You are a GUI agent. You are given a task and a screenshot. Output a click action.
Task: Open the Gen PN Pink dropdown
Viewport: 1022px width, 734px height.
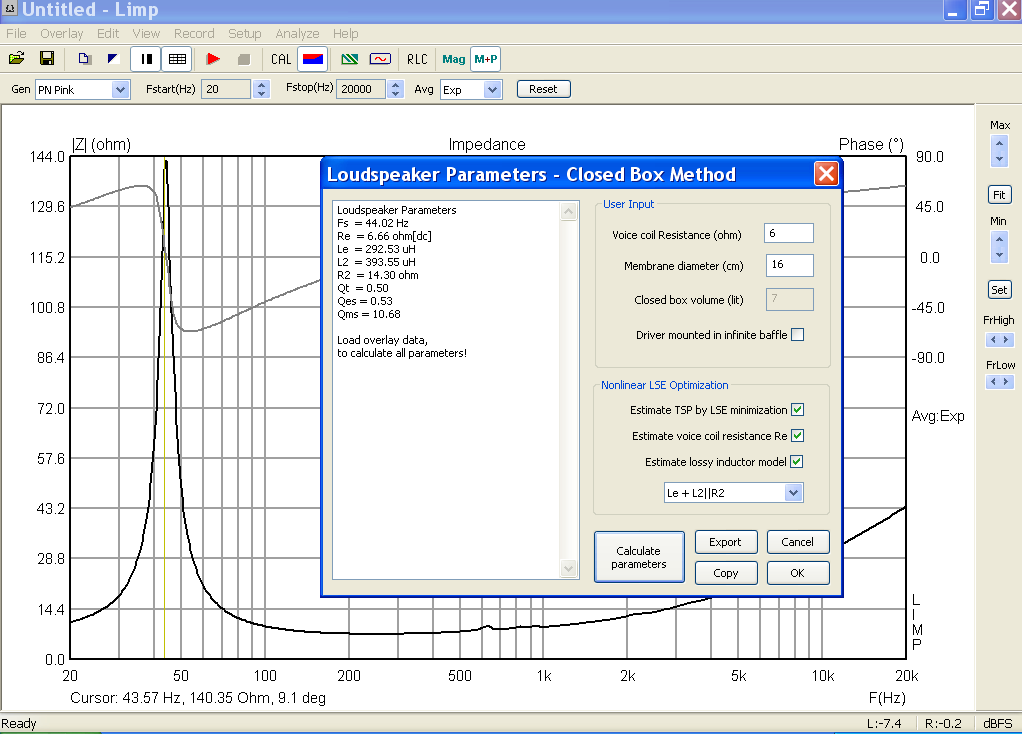[x=120, y=90]
